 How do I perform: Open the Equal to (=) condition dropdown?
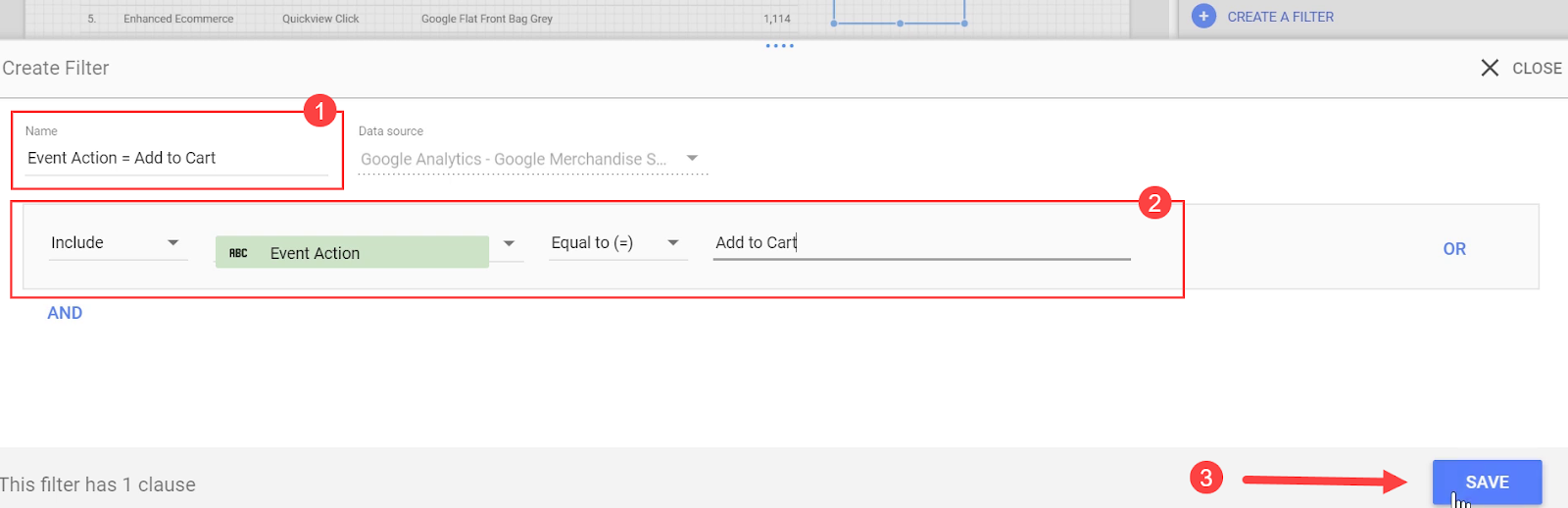[617, 242]
